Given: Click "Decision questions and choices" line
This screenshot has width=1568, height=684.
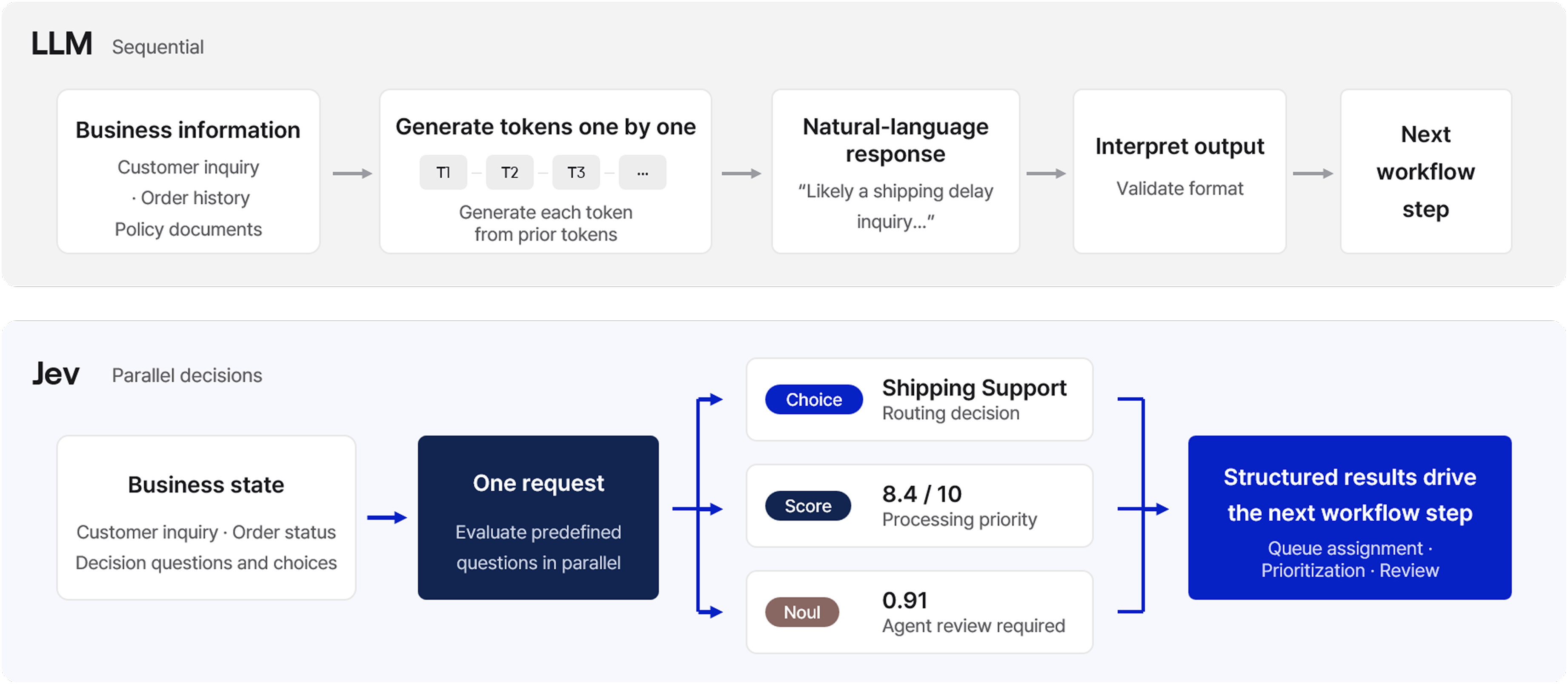Looking at the screenshot, I should click(x=206, y=563).
